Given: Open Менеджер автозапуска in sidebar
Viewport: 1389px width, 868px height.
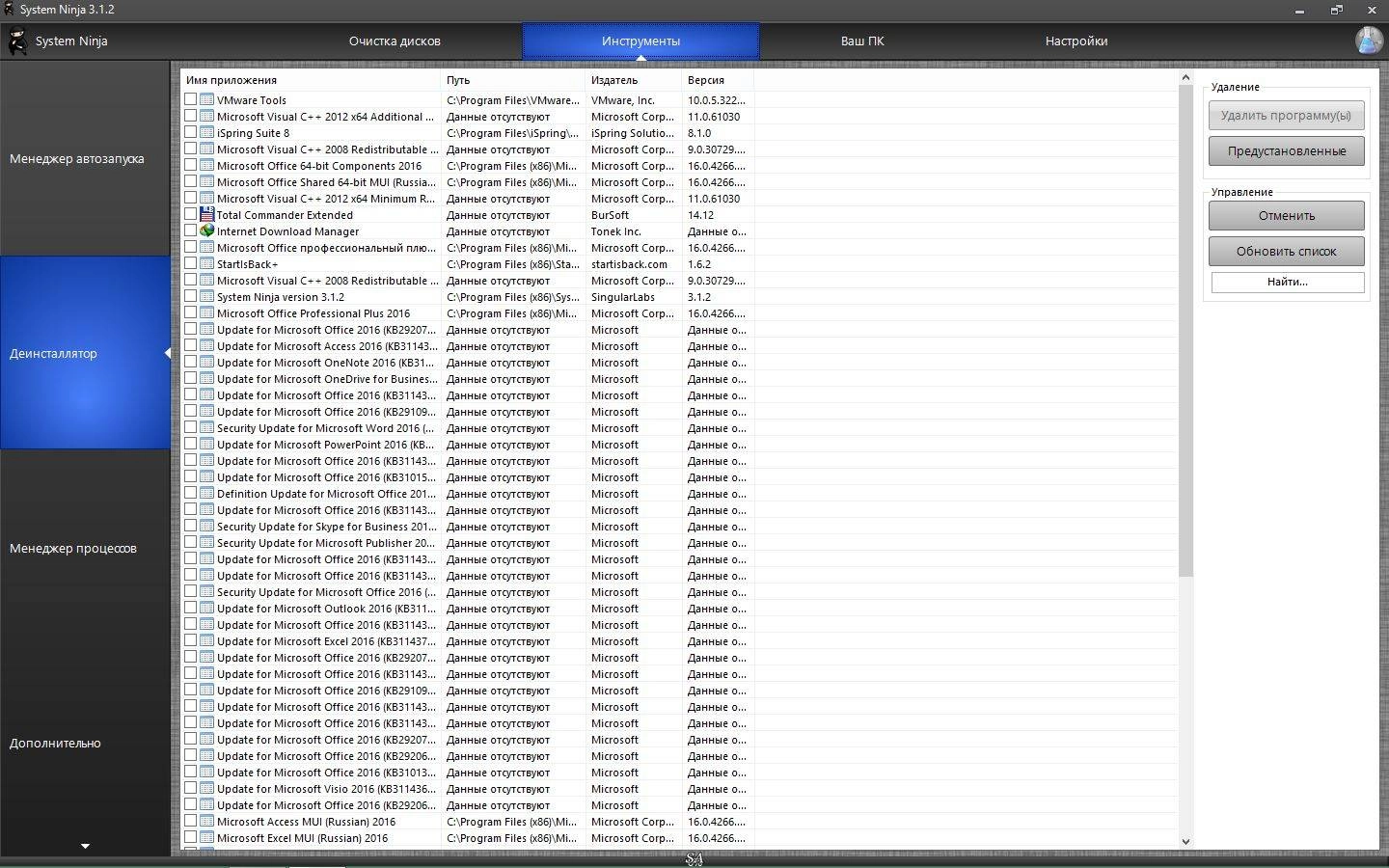Looking at the screenshot, I should click(x=85, y=158).
